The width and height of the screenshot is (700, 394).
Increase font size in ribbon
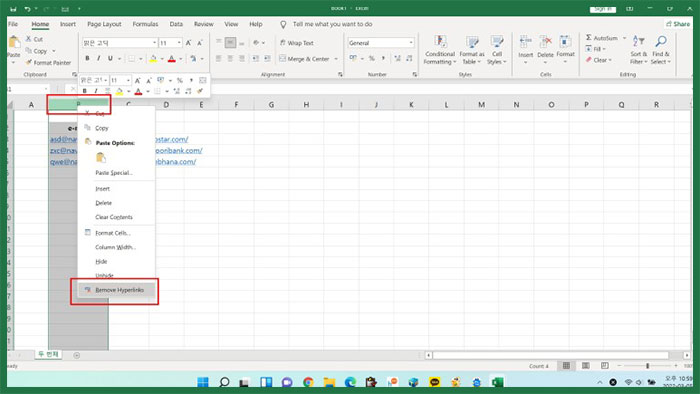tap(188, 43)
